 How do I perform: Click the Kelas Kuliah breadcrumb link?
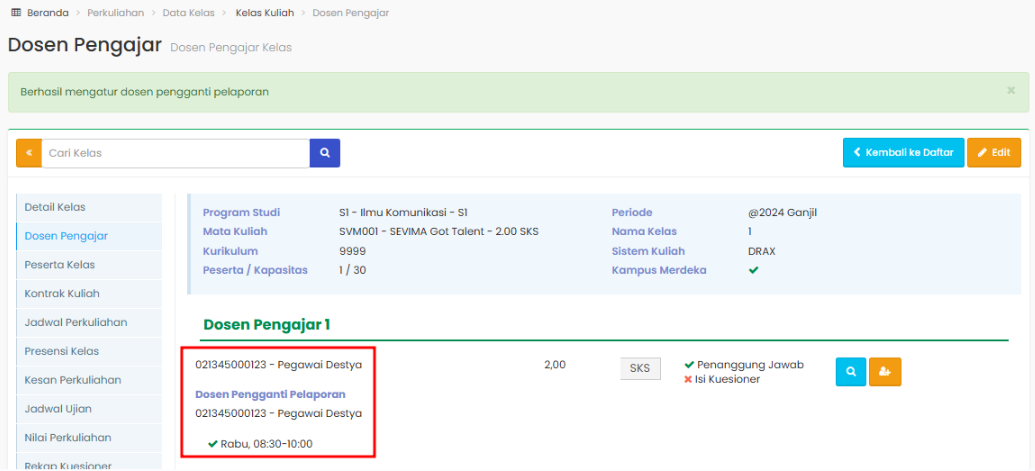264,13
